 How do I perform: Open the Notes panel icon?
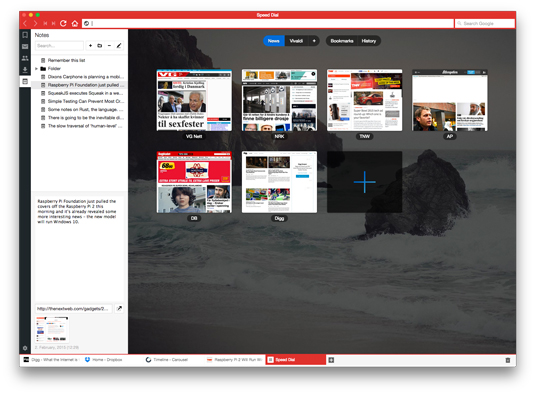click(25, 81)
